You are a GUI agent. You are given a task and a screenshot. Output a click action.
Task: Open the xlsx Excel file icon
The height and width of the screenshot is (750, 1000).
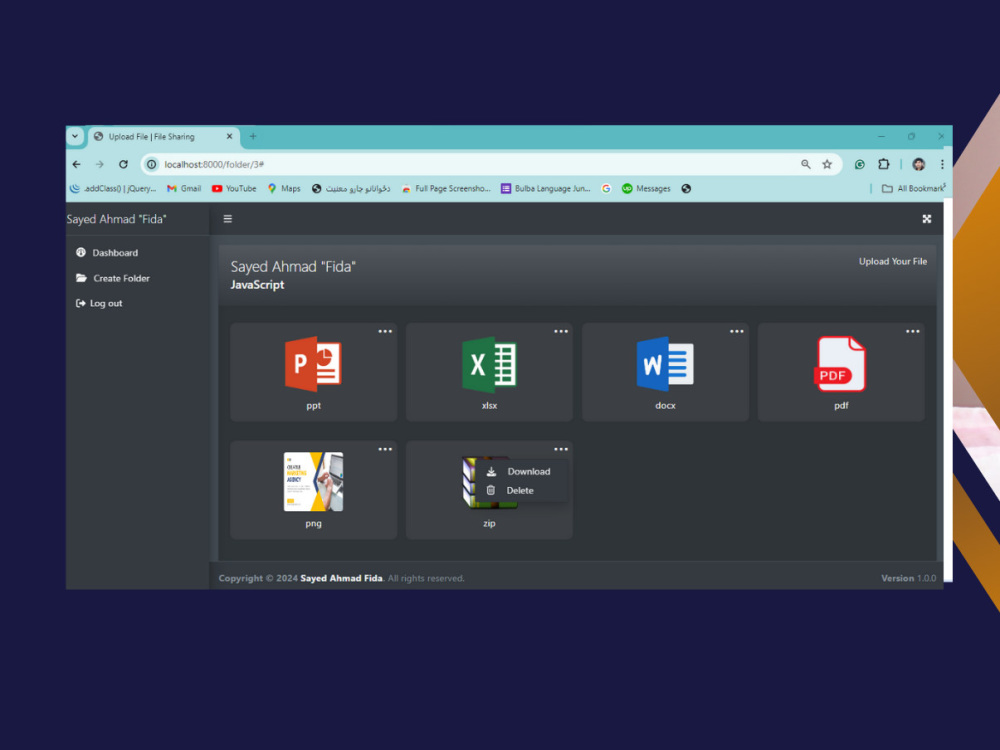pyautogui.click(x=489, y=364)
